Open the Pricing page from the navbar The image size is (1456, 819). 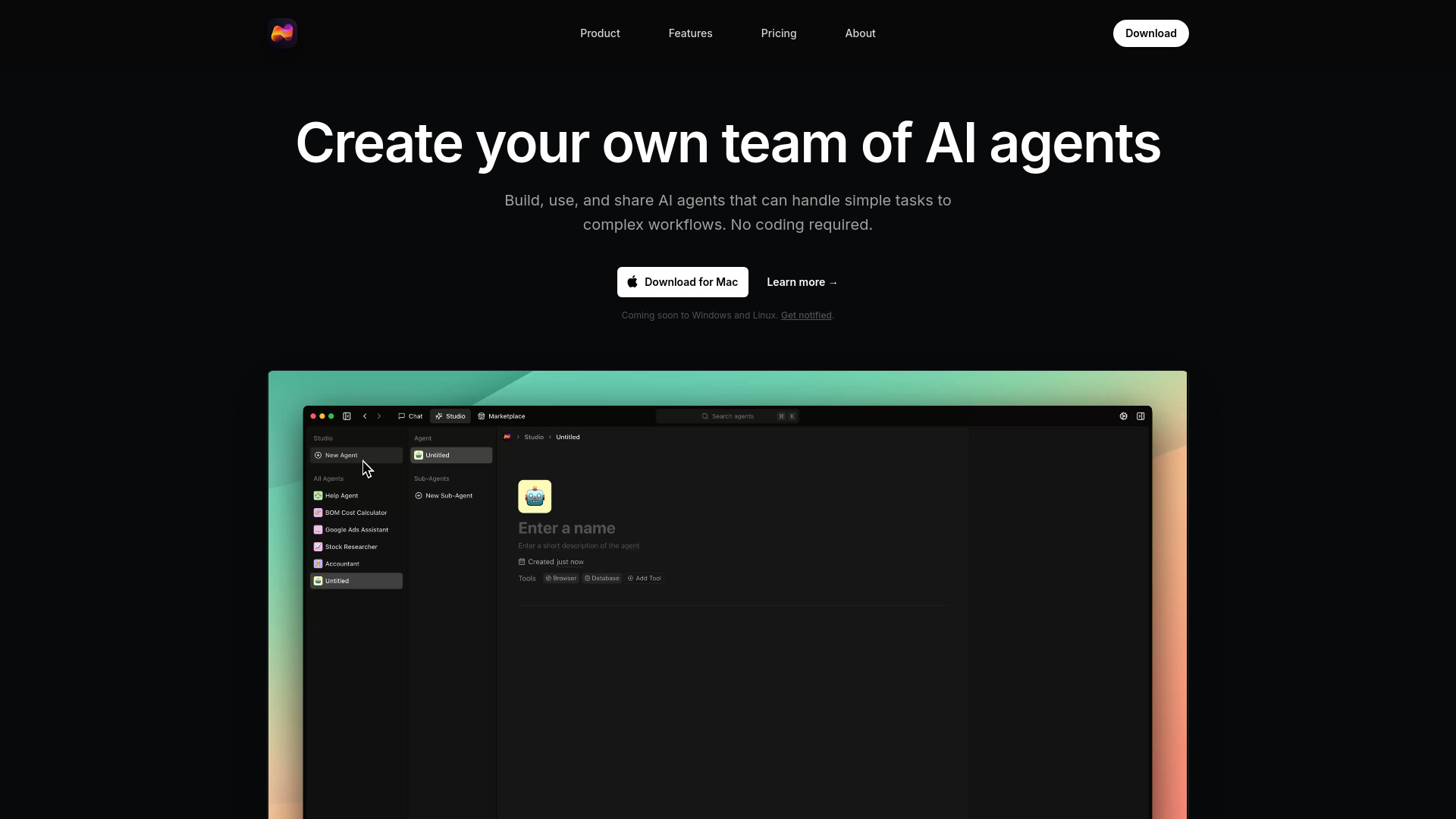pos(778,33)
